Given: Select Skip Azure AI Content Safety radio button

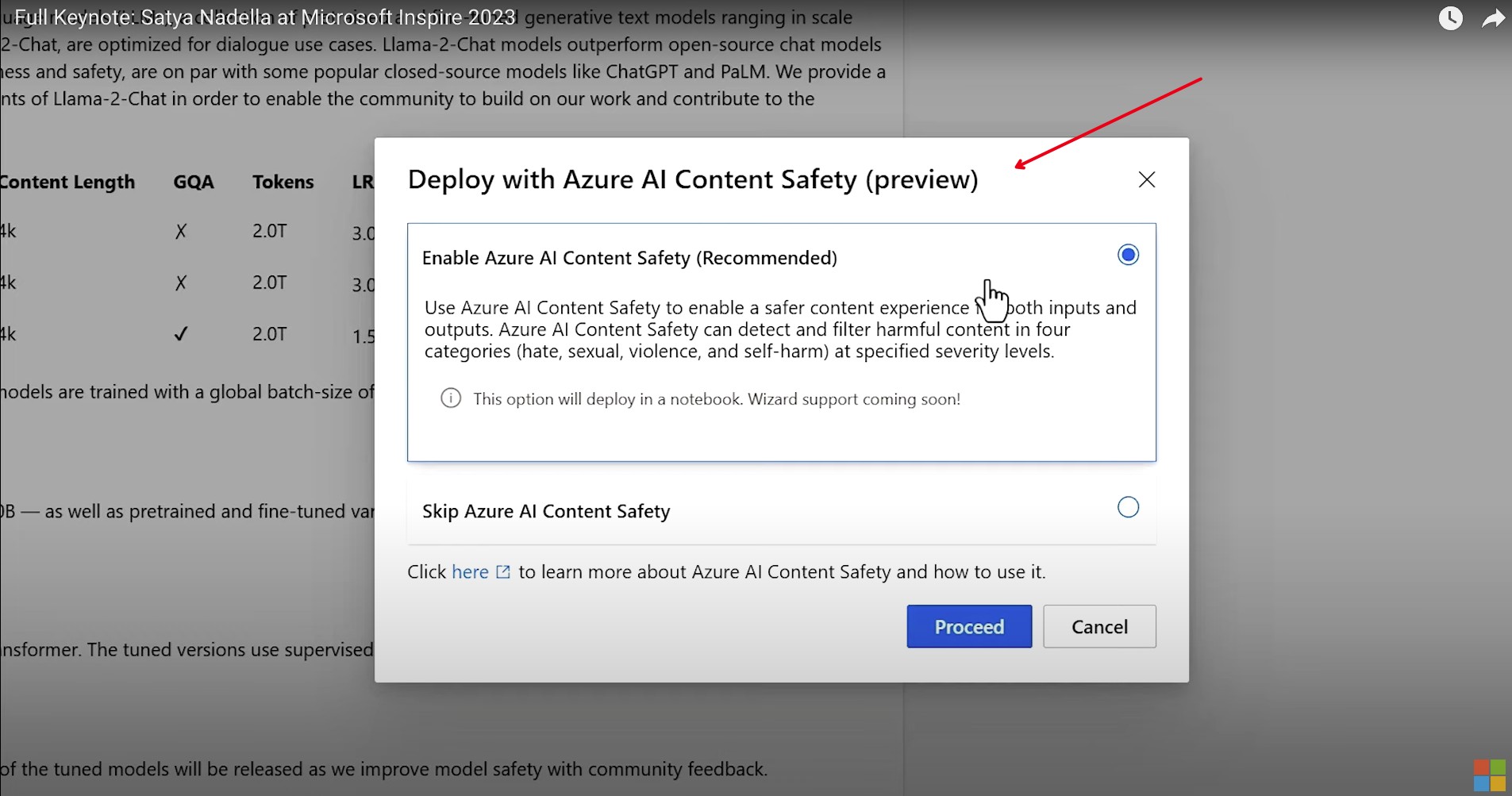Looking at the screenshot, I should [1128, 507].
